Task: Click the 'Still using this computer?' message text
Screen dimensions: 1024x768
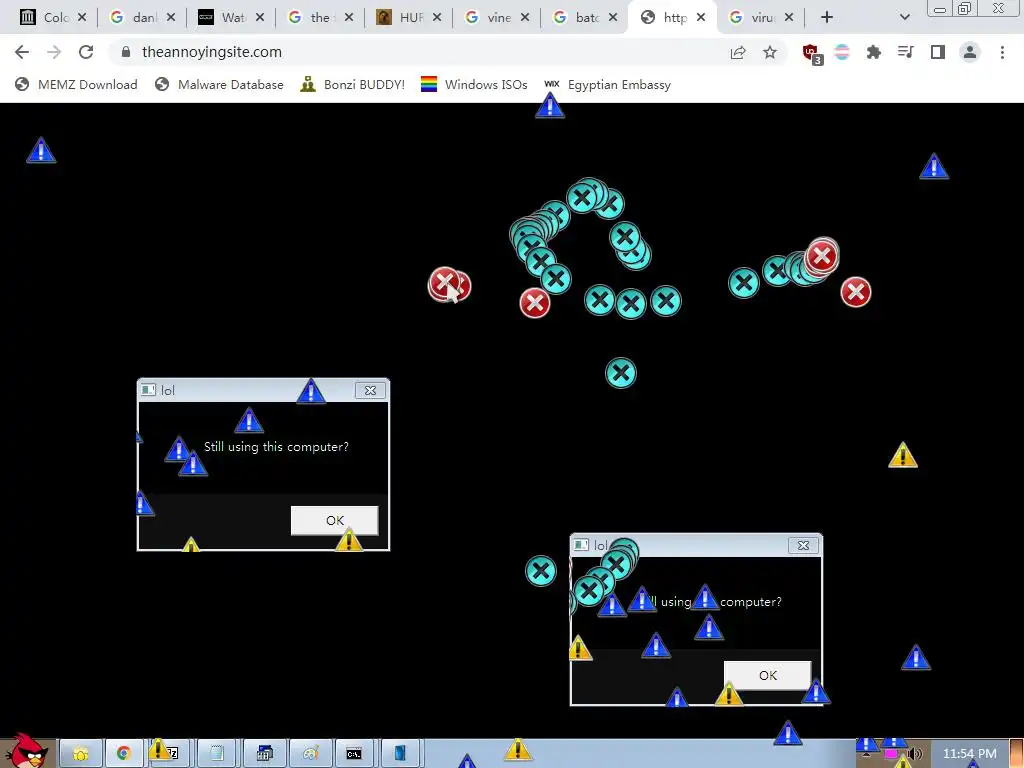Action: coord(276,447)
